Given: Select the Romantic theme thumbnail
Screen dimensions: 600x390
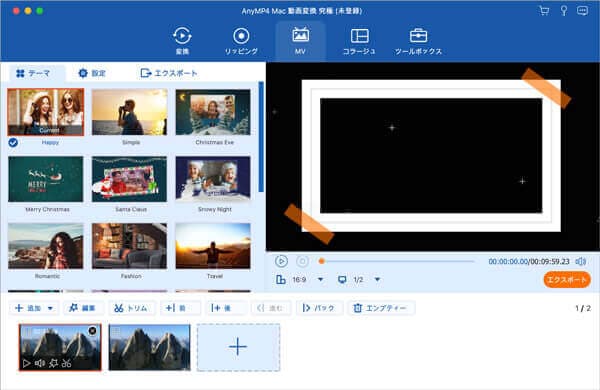Looking at the screenshot, I should pos(46,246).
